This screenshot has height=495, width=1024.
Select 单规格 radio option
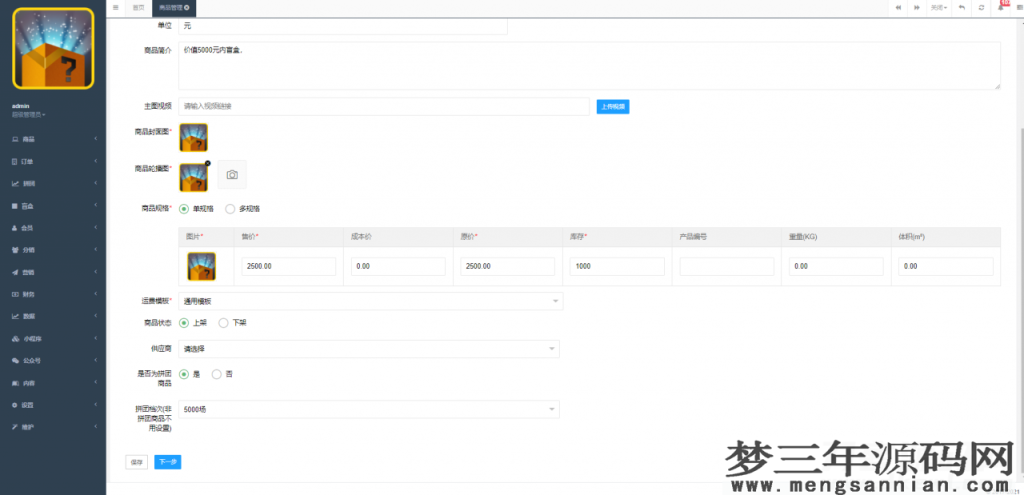click(184, 209)
